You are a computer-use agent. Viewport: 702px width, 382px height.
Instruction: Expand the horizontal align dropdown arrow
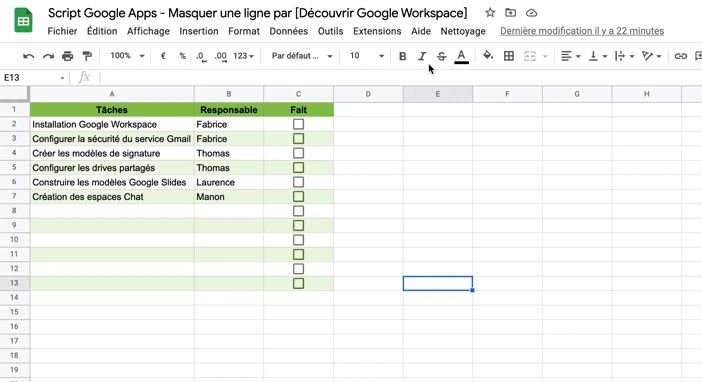tap(578, 56)
